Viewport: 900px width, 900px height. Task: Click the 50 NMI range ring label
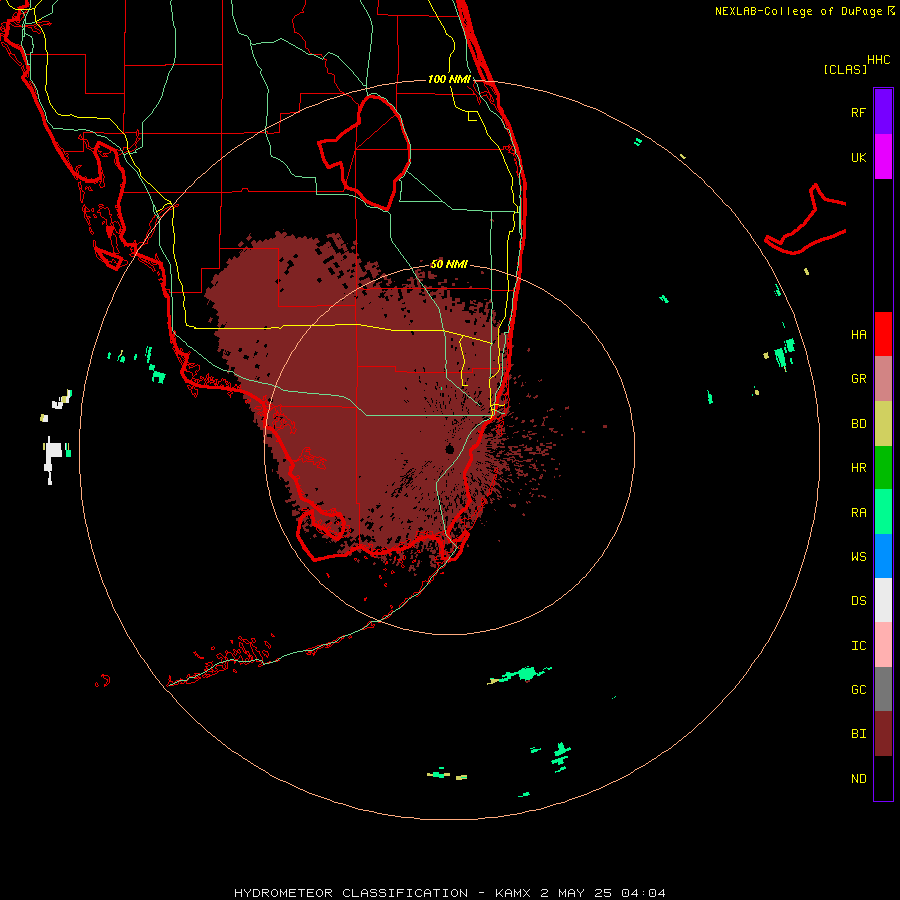pos(449,264)
